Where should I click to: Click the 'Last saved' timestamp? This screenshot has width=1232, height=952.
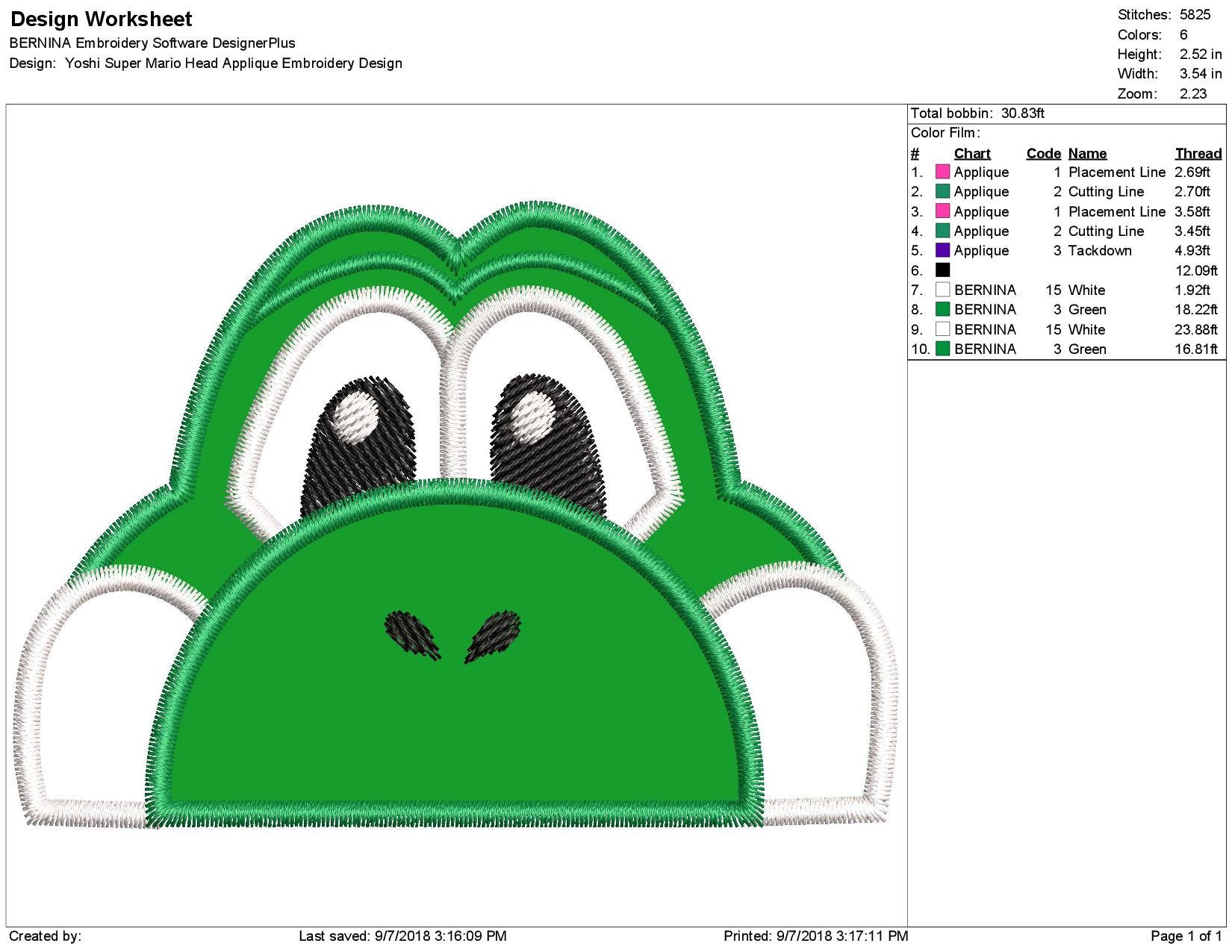(x=402, y=936)
